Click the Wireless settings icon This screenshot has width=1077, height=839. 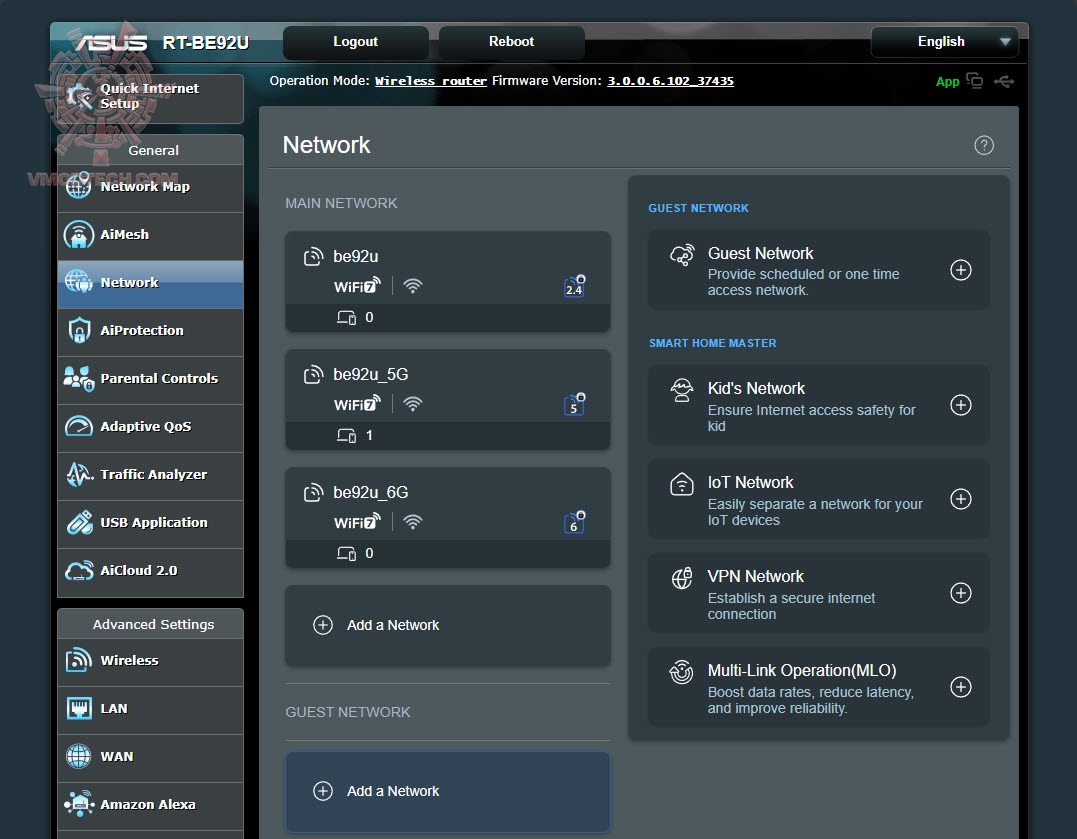pos(79,660)
